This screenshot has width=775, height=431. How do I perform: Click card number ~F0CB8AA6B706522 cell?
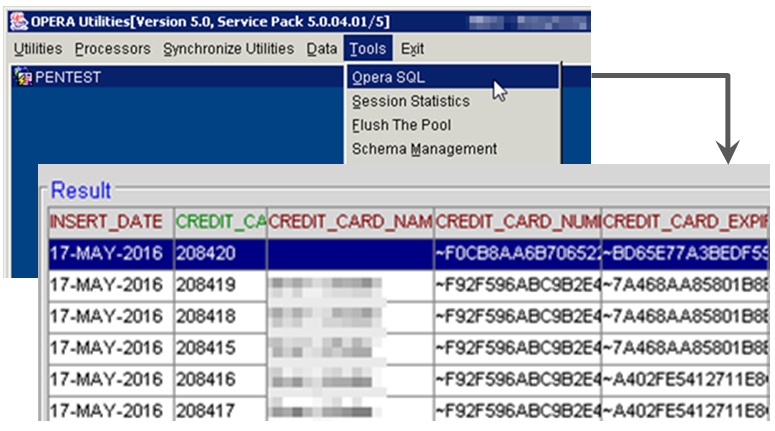coord(518,254)
